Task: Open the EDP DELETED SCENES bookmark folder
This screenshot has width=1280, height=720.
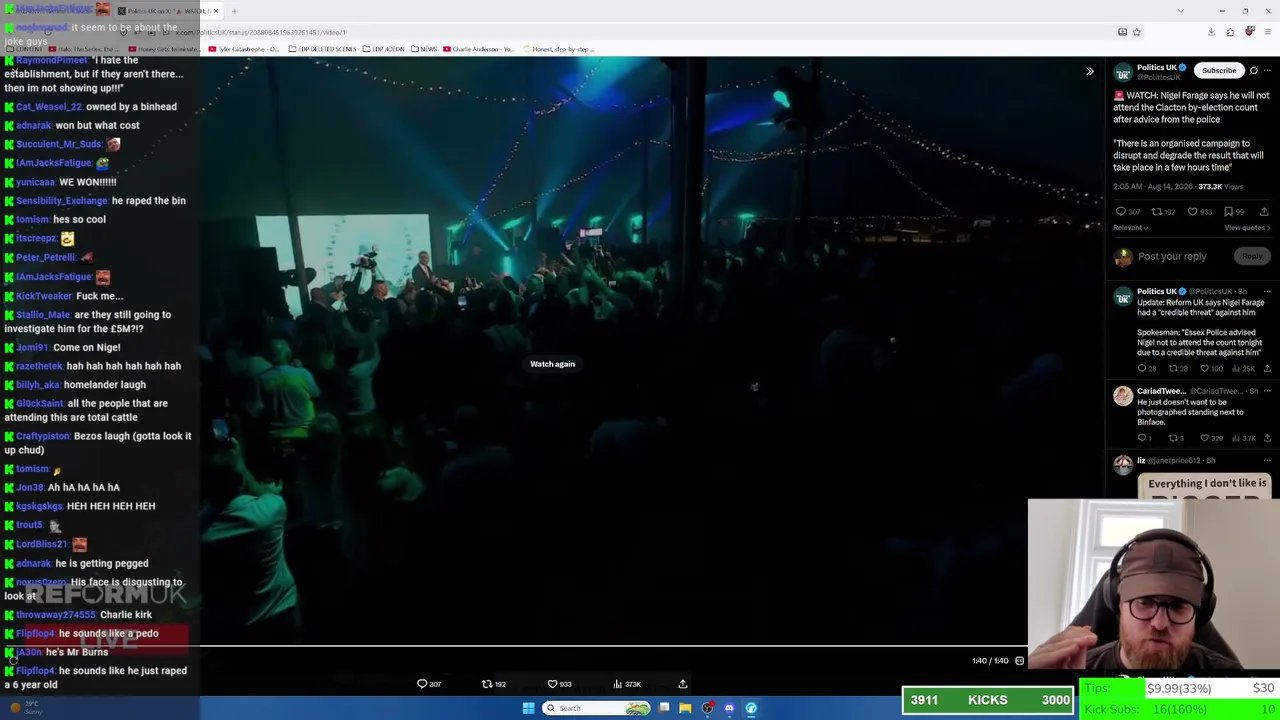Action: click(x=322, y=49)
